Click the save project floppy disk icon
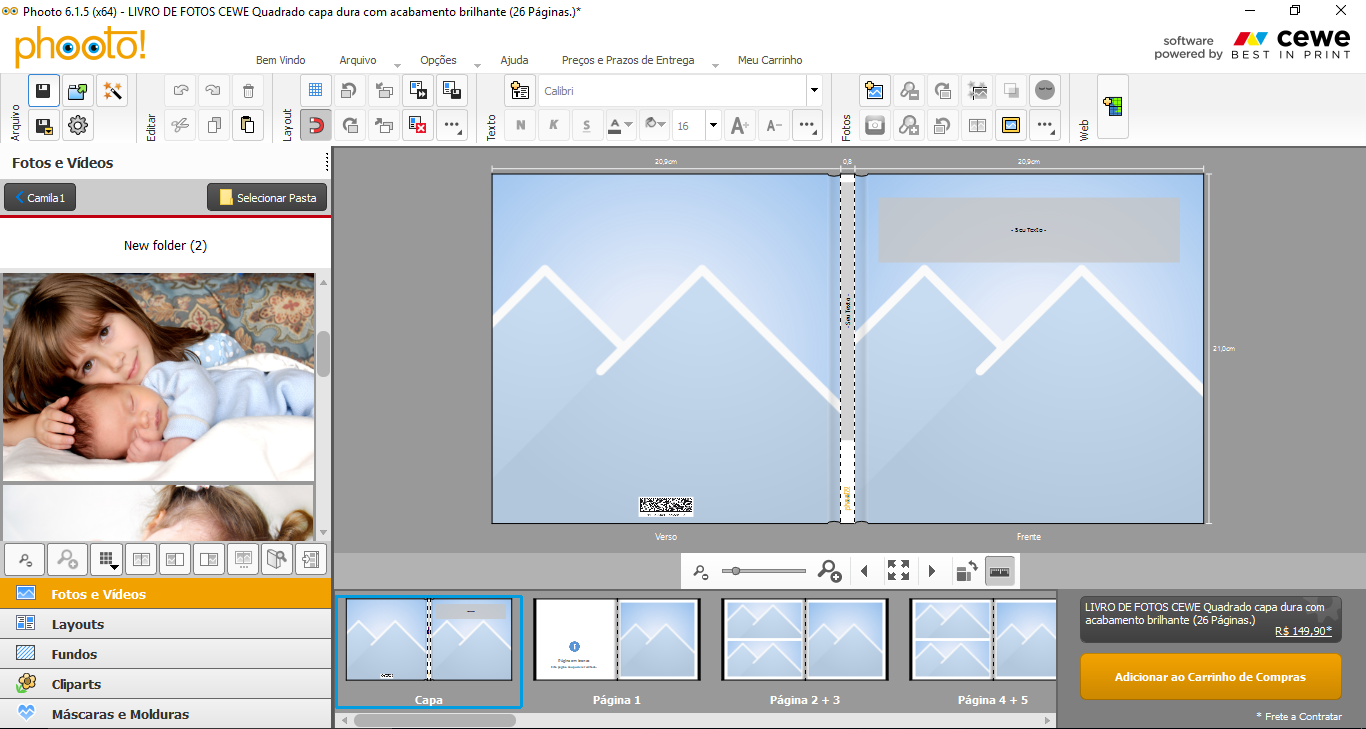The height and width of the screenshot is (729, 1366). tap(44, 91)
